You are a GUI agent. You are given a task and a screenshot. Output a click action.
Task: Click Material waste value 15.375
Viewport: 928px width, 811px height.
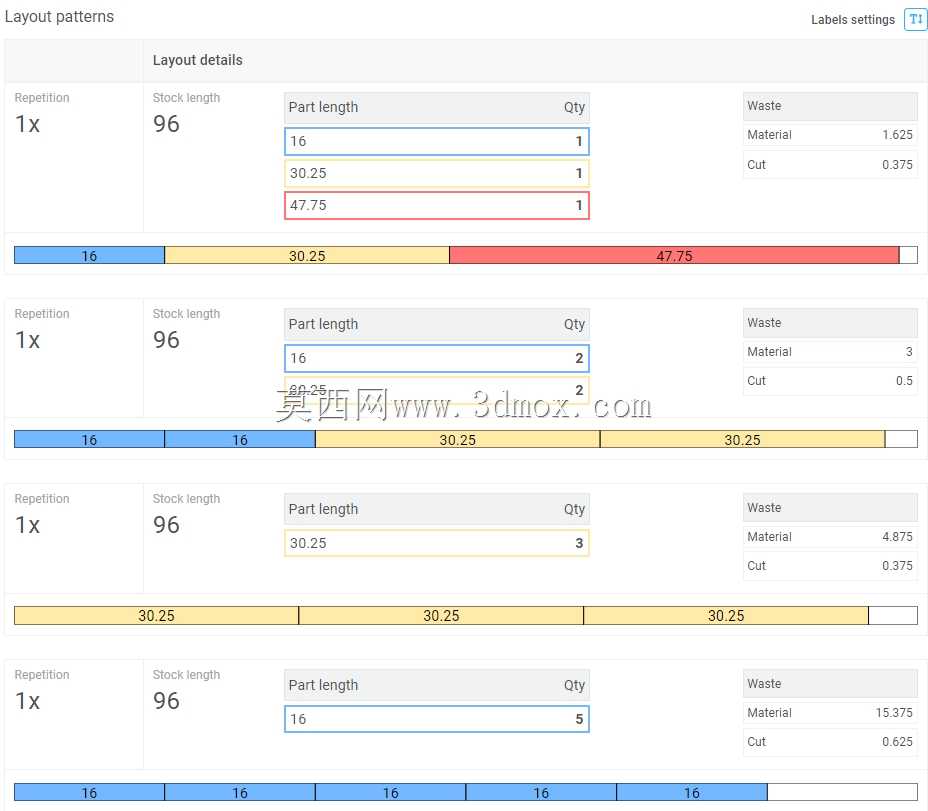(x=894, y=713)
